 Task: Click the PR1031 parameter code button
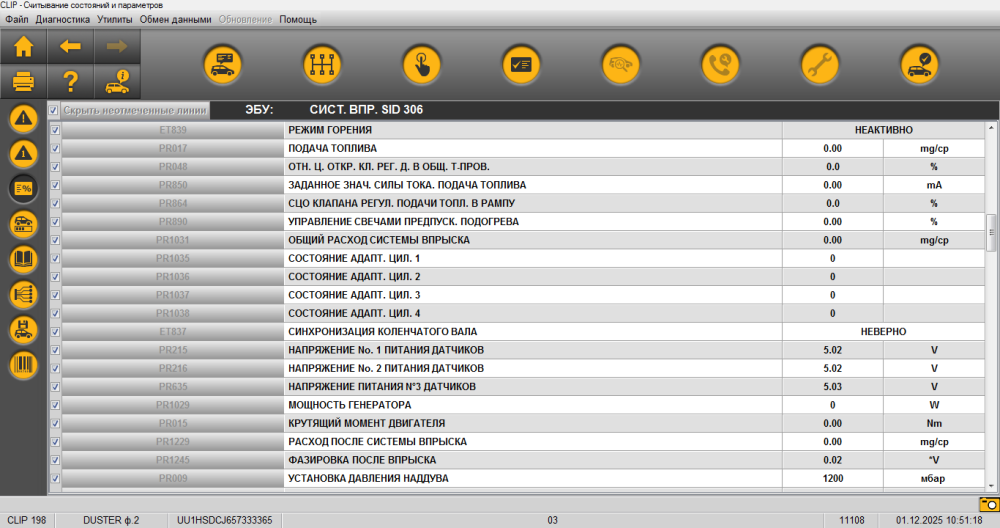tap(172, 240)
